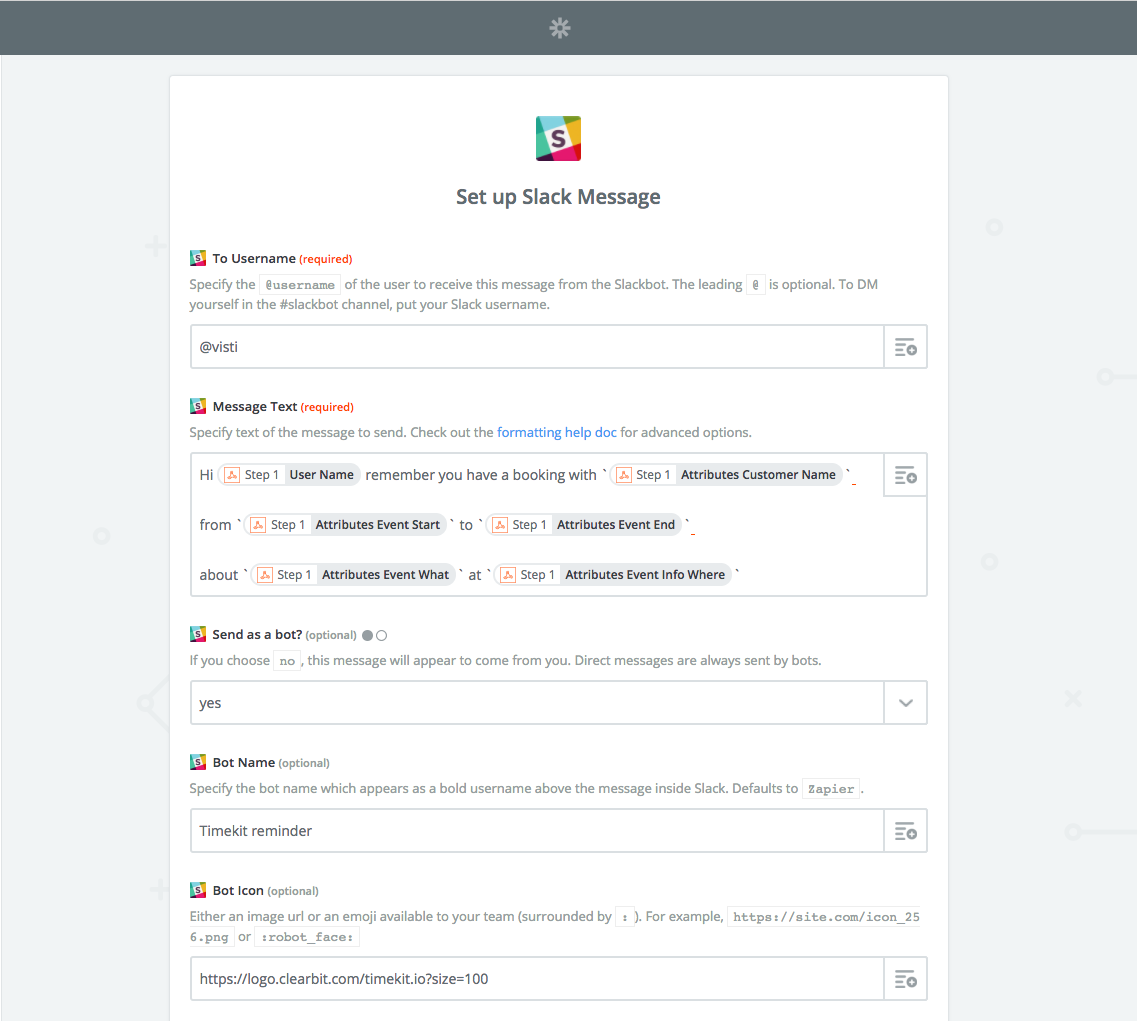Click the @visti username input field
Image resolution: width=1137 pixels, height=1021 pixels.
[x=537, y=347]
